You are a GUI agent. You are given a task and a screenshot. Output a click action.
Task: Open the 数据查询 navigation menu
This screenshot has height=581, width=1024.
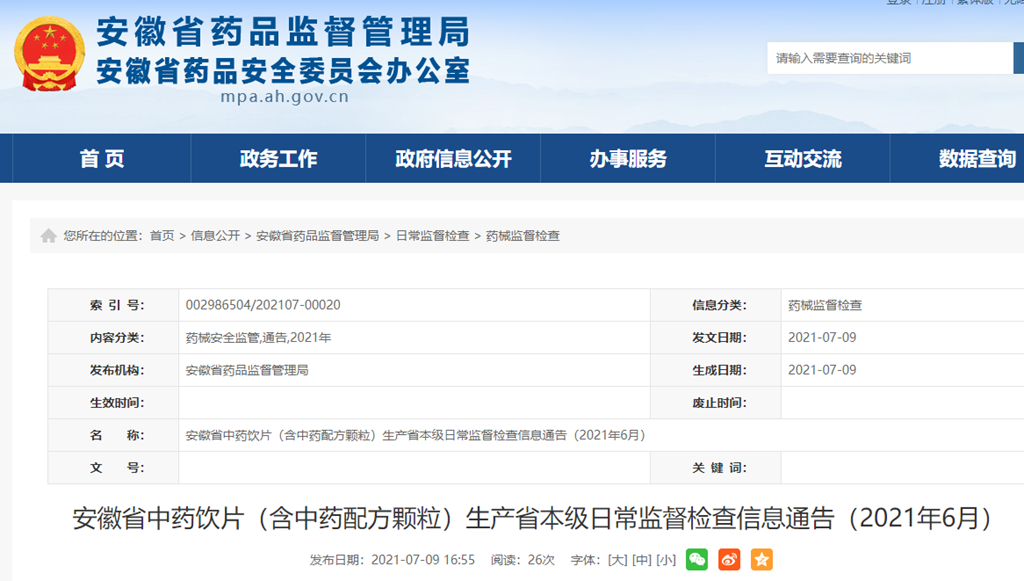coord(976,159)
